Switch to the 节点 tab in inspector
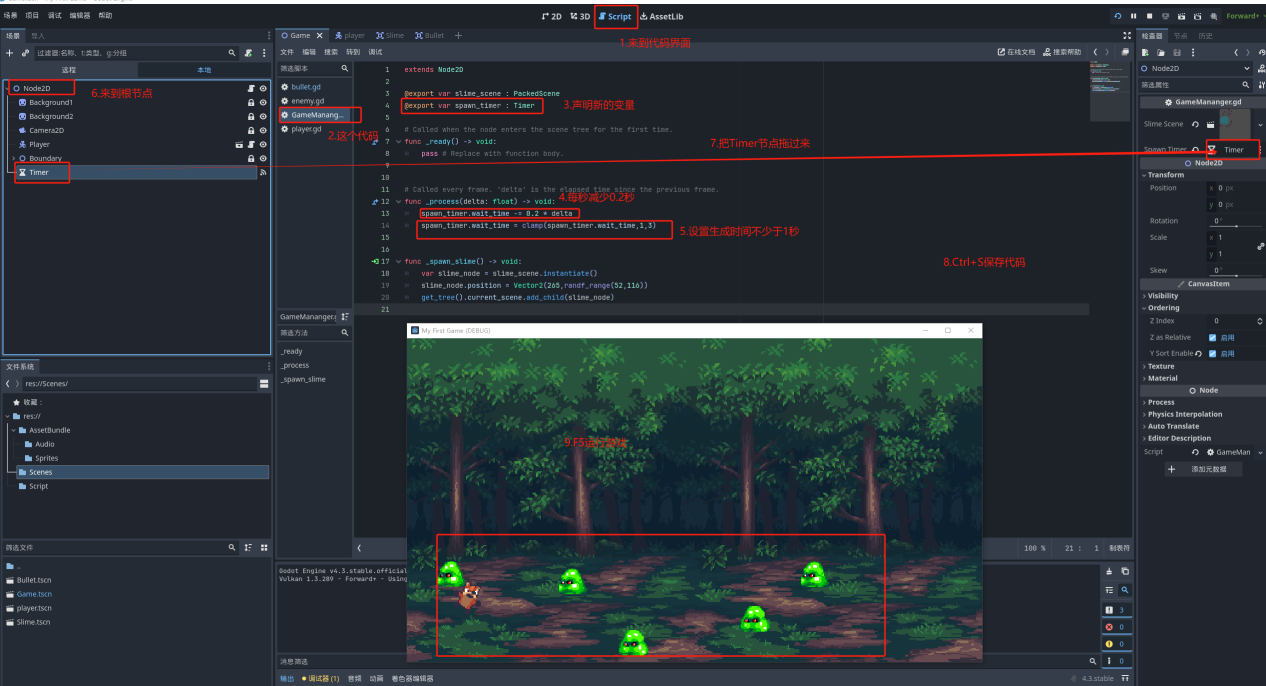Screen dimensions: 1266x686 (x=1180, y=35)
